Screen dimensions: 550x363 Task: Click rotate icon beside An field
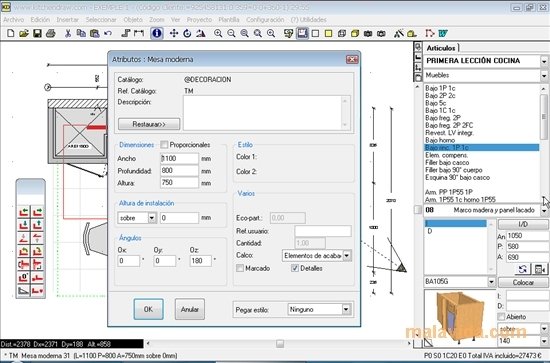point(522,269)
